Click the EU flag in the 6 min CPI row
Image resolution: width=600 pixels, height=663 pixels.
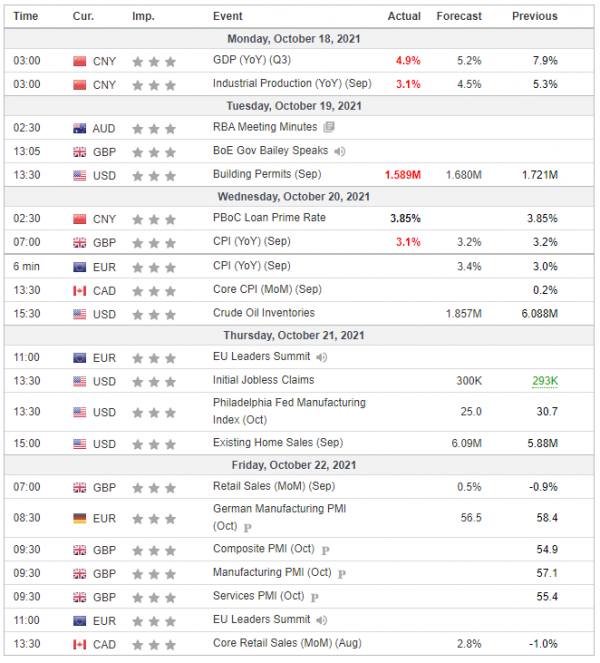[79, 267]
